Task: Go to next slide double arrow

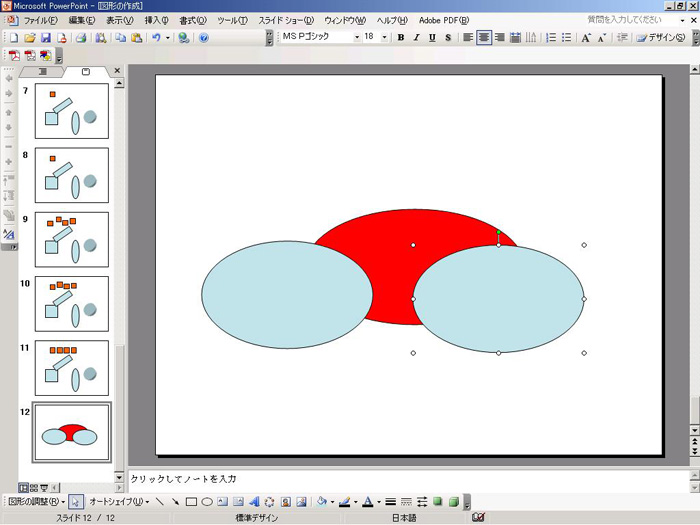Action: (695, 452)
